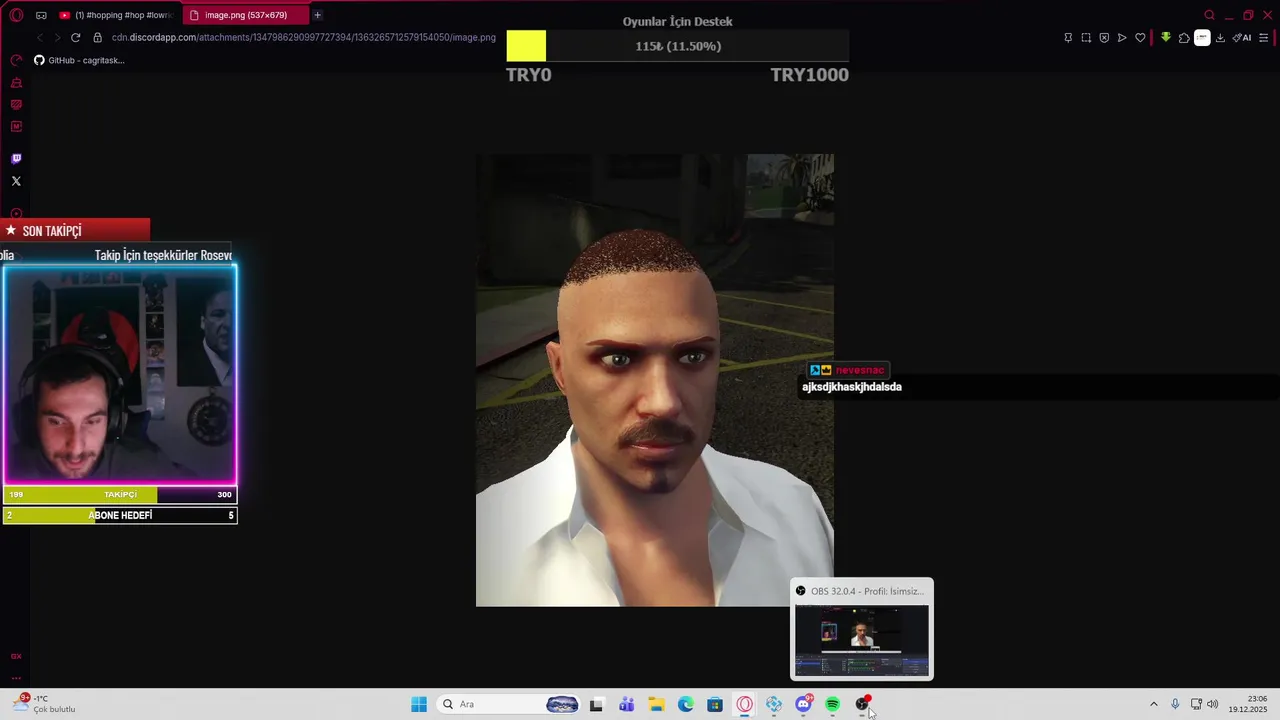Click the displayed character face image
This screenshot has width=1280, height=720.
pos(655,380)
